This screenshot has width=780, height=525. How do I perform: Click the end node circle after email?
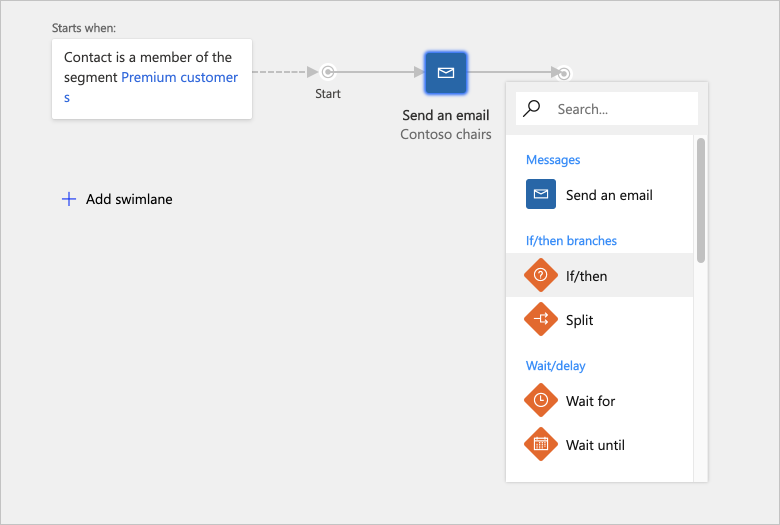pos(564,73)
